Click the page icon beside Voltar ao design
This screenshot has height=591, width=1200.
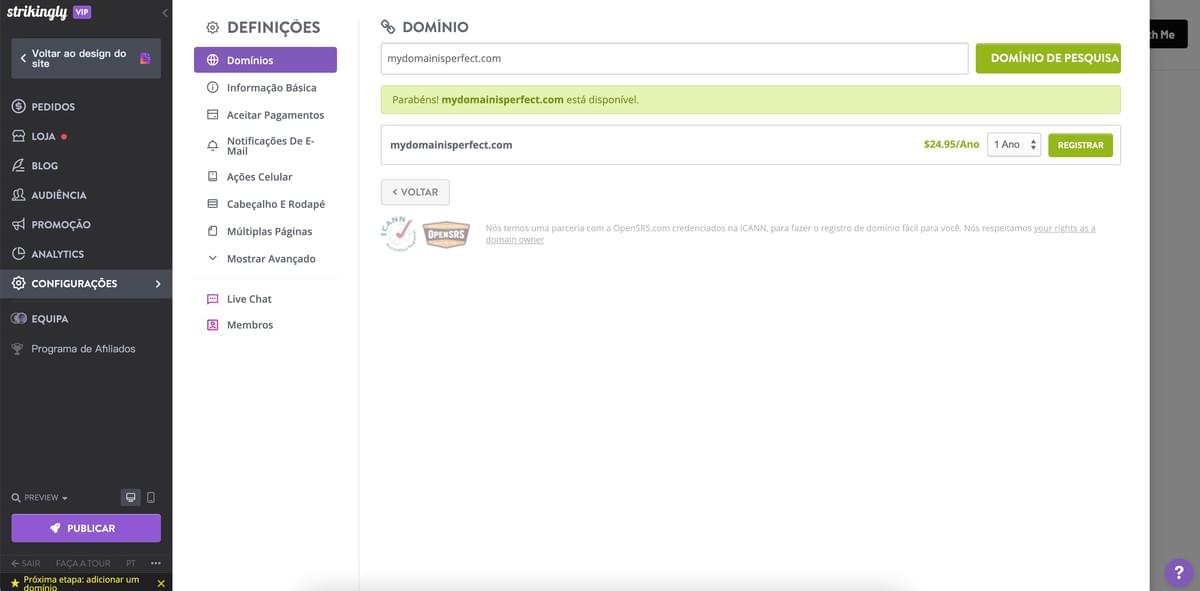click(x=145, y=58)
